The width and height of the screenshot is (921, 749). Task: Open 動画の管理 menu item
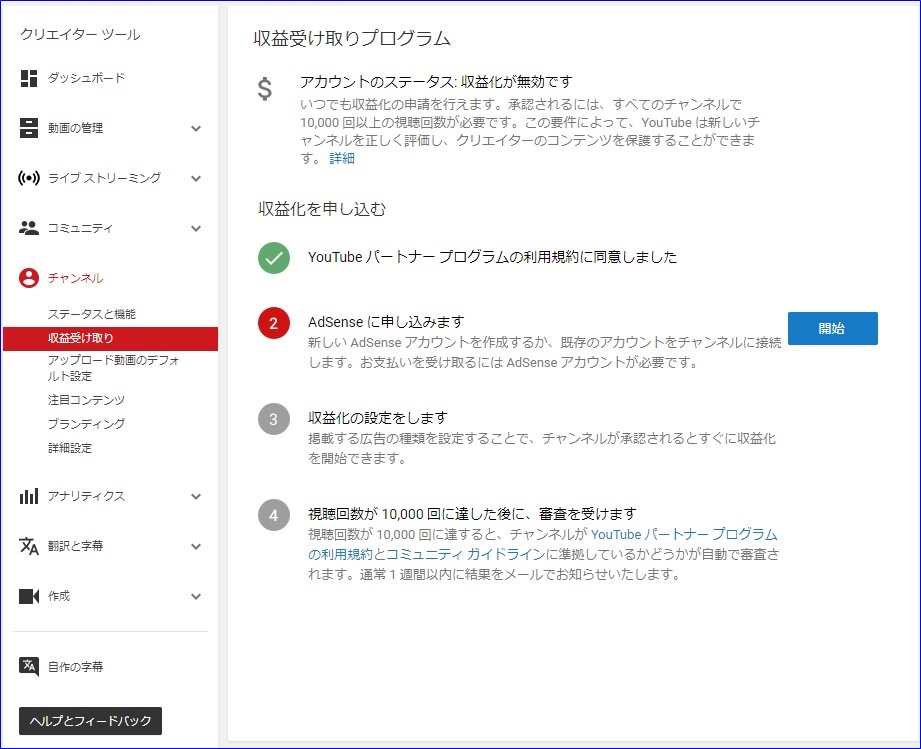75,128
